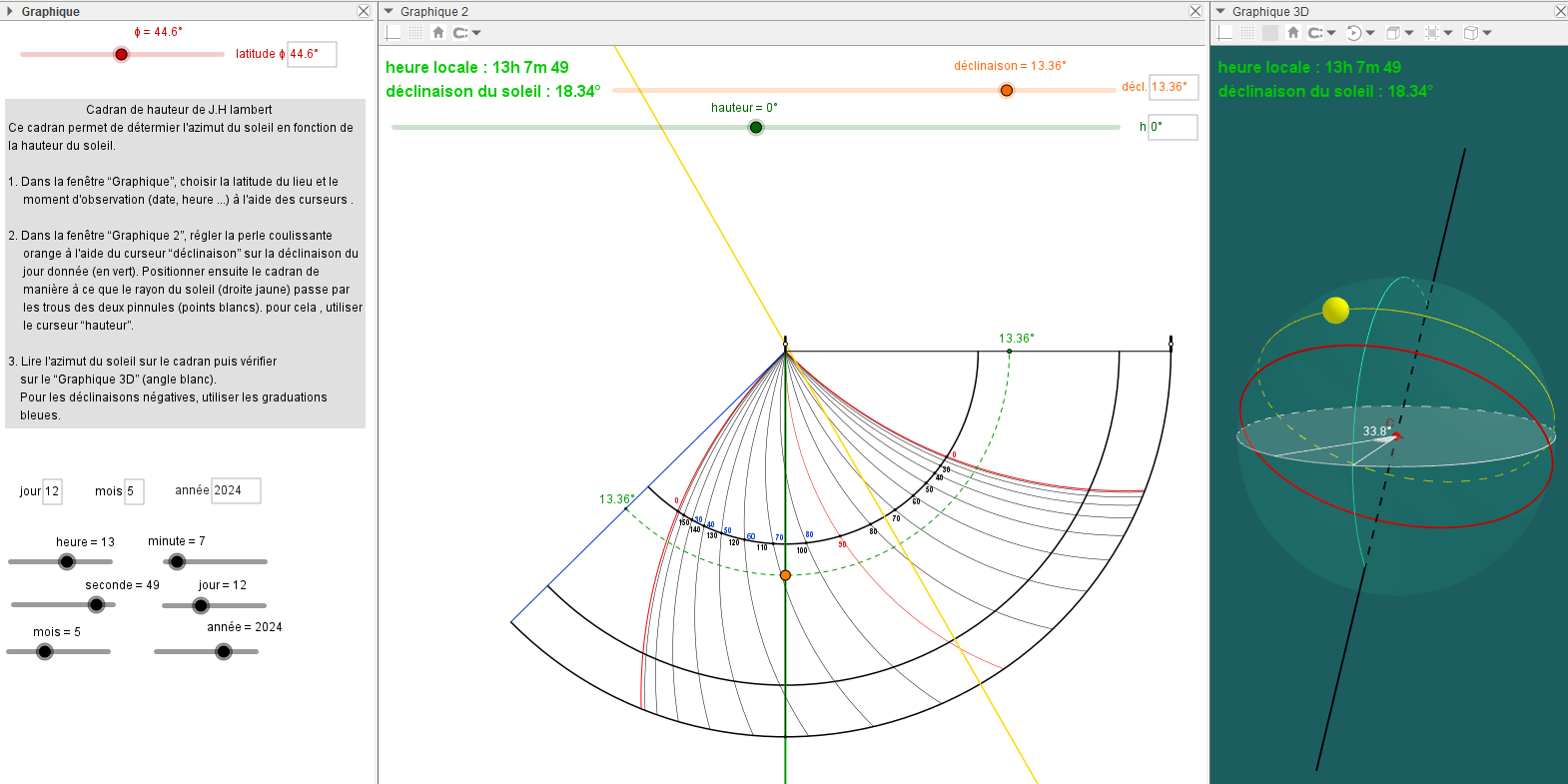Click the orange déclinaison slider handle
Image resolution: width=1568 pixels, height=784 pixels.
coord(1007,90)
